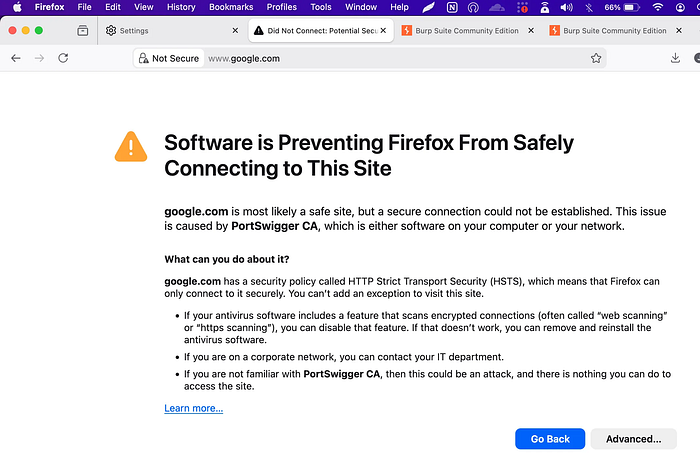Open the Help menu
Screen dimensions: 700x459
click(400, 7)
